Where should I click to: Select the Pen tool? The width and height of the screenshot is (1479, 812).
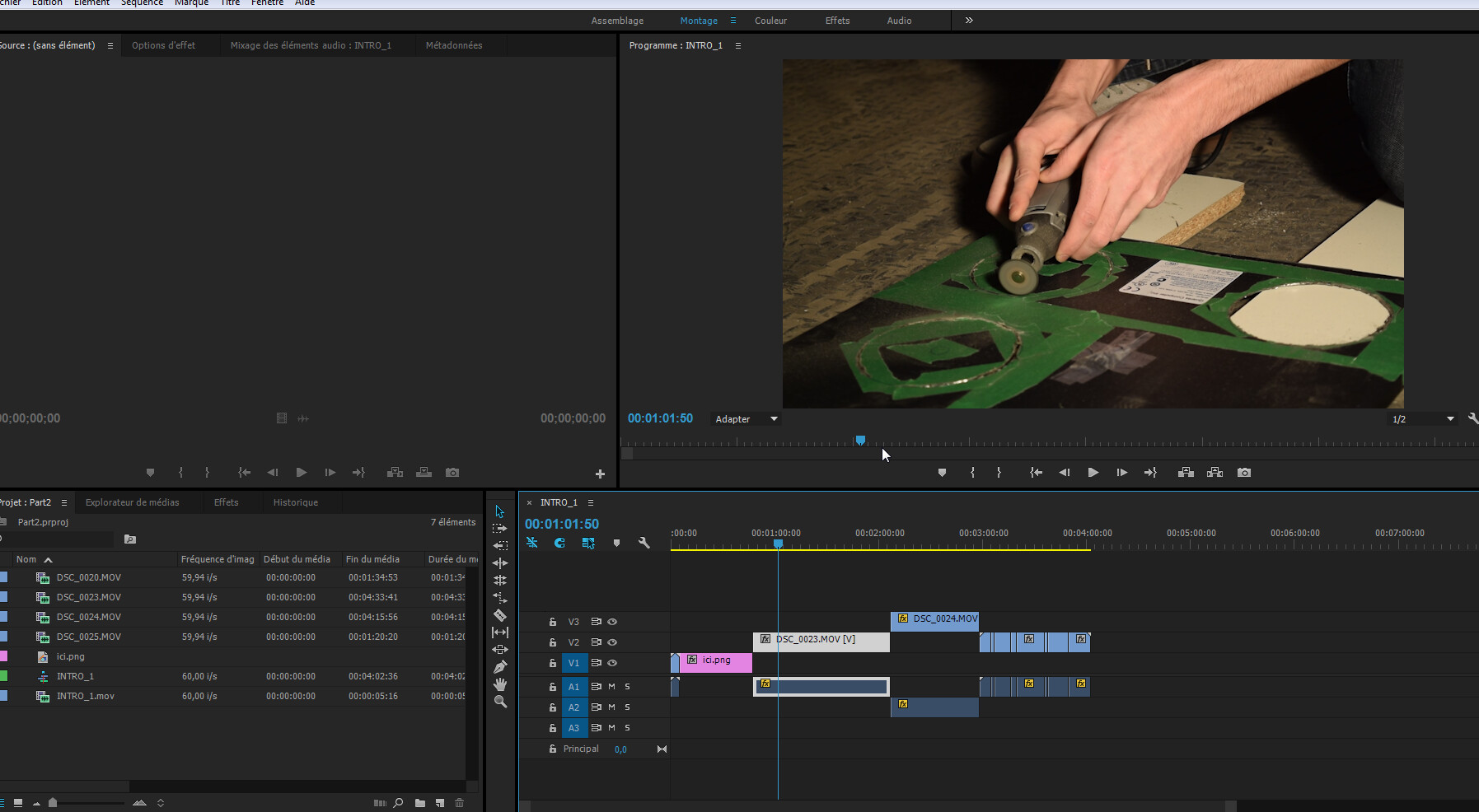[500, 667]
